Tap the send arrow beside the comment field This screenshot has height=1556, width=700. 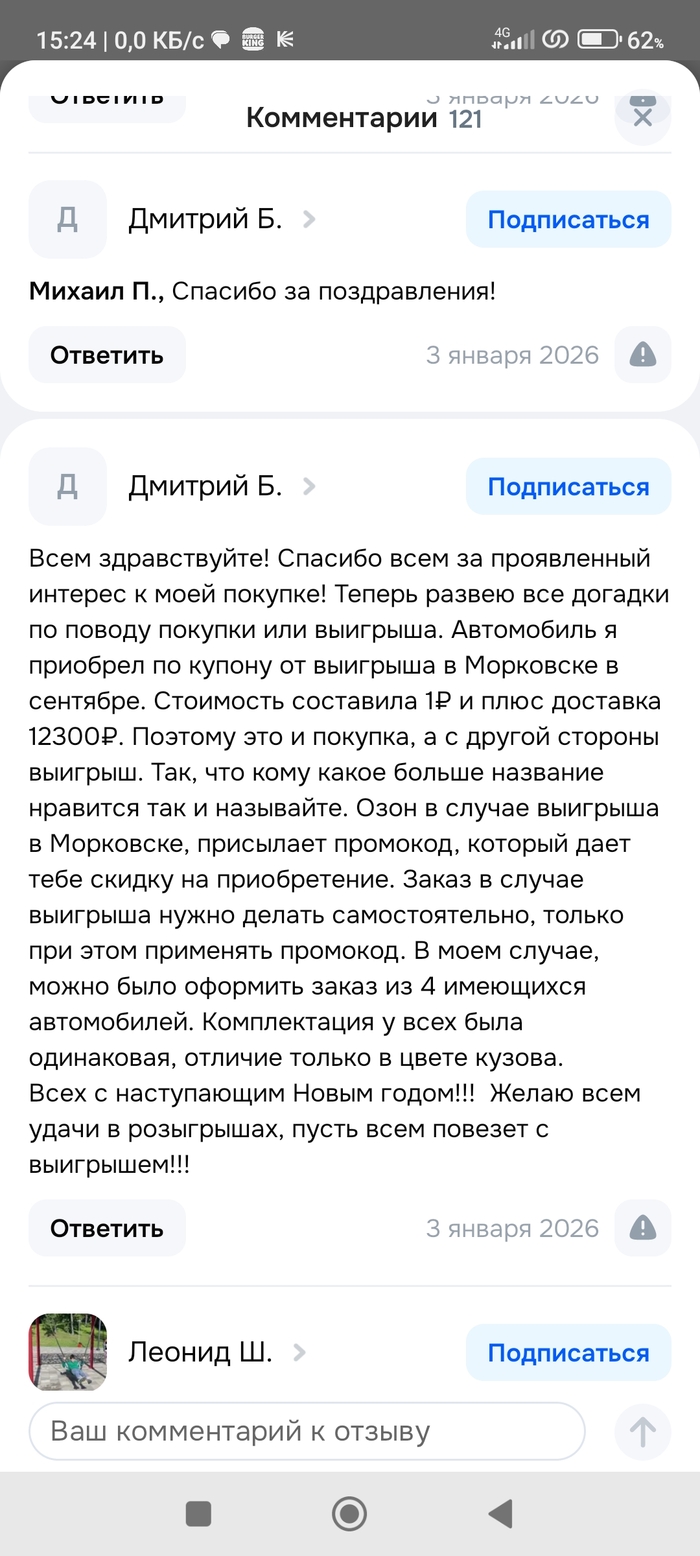(642, 1432)
